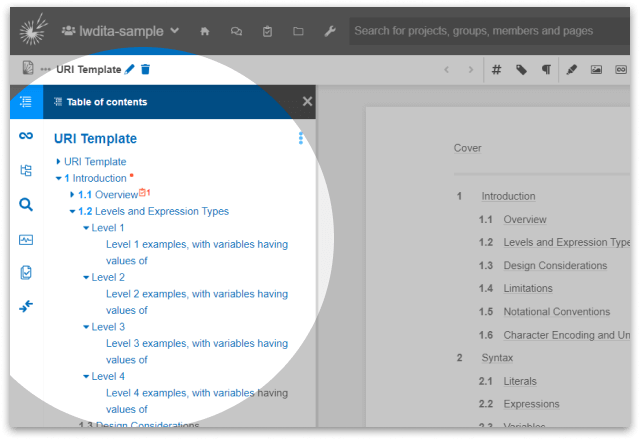Screen dimensions: 640x440
Task: Open the search sidebar panel
Action: 26,205
